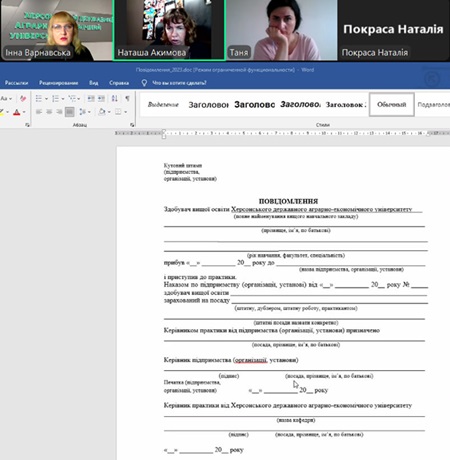This screenshot has width=450, height=460.
Task: Select the Подзаголовок style
Action: point(433,105)
